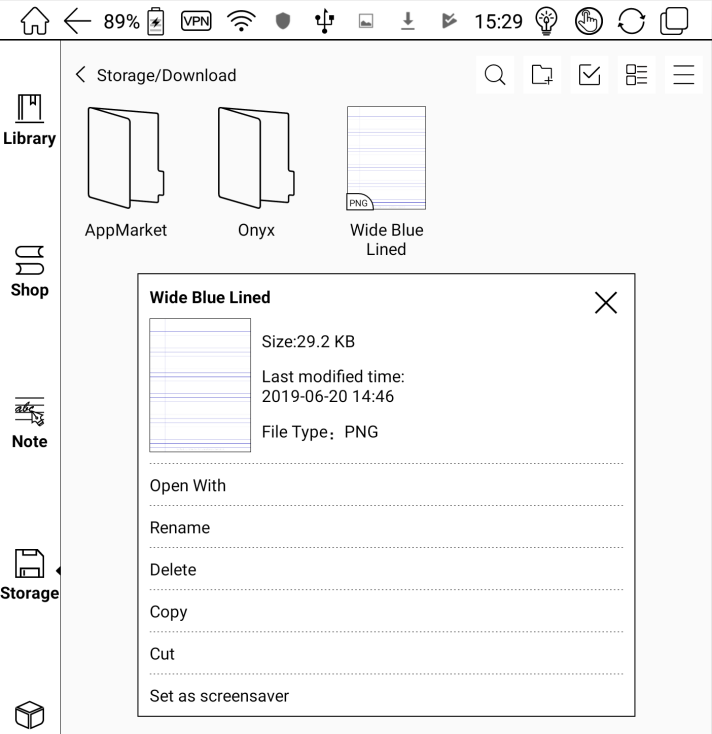Tap the Play Store notification icon

(449, 21)
